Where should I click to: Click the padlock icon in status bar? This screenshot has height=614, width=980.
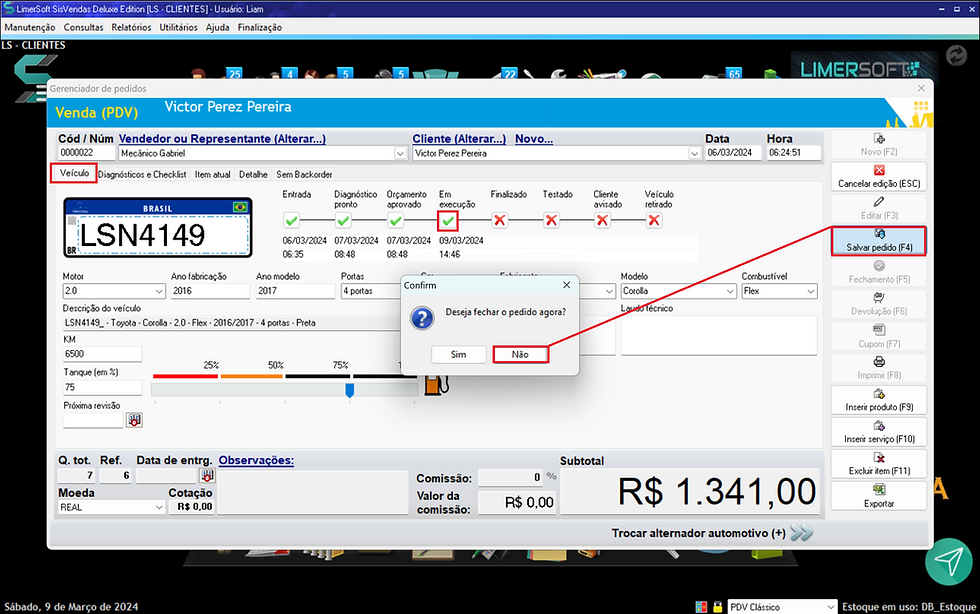coord(718,607)
